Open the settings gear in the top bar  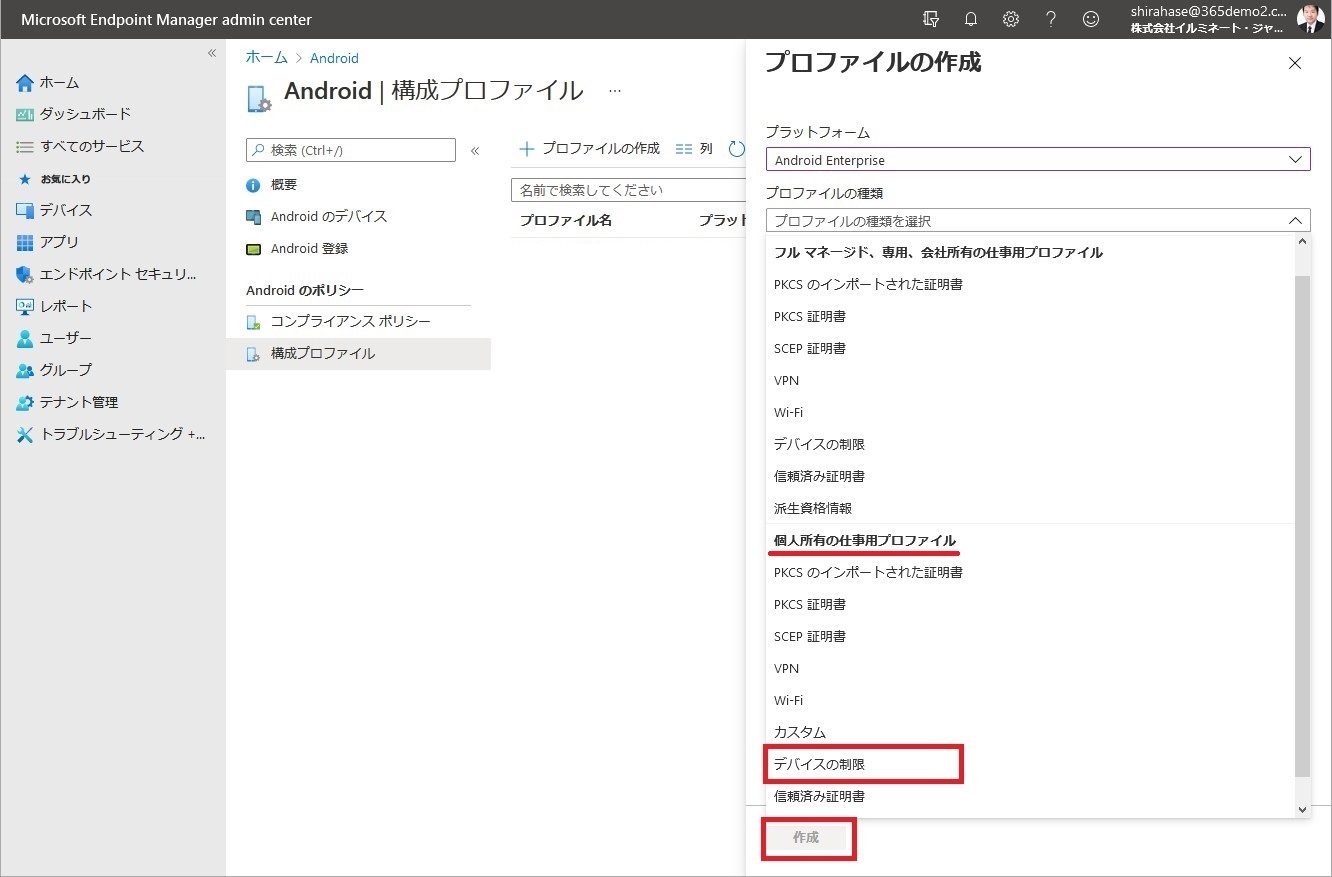pos(1011,19)
